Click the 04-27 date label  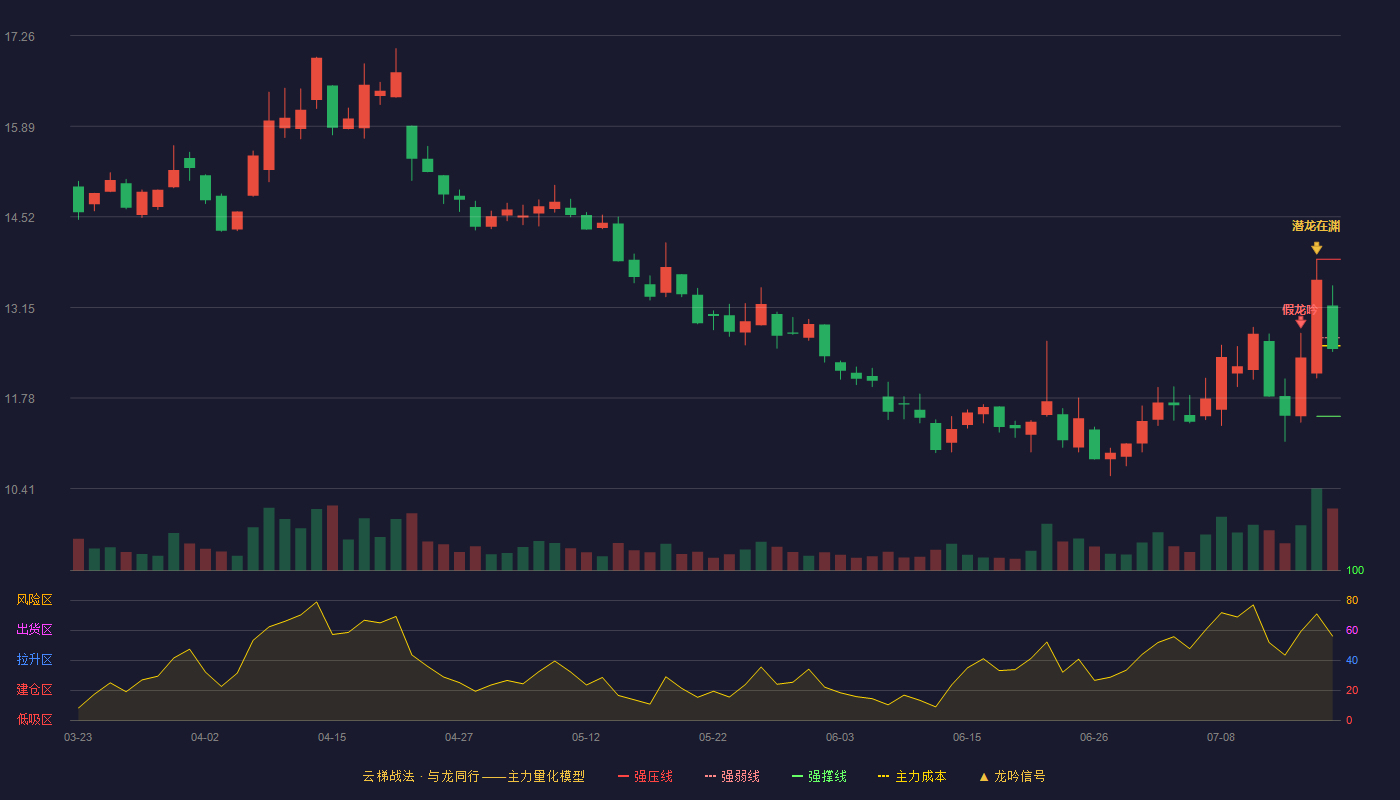tap(459, 737)
